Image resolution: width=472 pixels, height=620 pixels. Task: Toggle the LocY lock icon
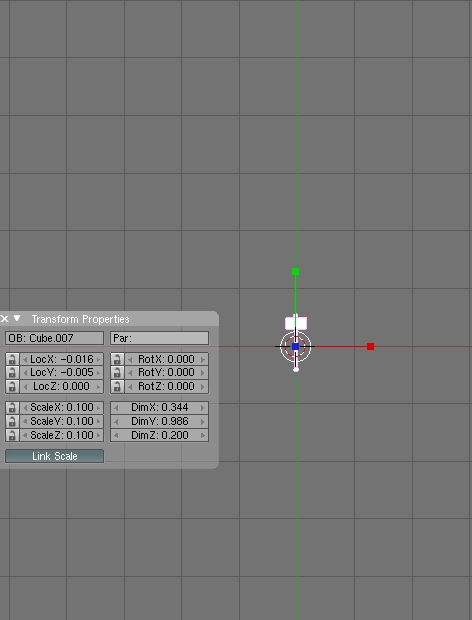pyautogui.click(x=12, y=372)
